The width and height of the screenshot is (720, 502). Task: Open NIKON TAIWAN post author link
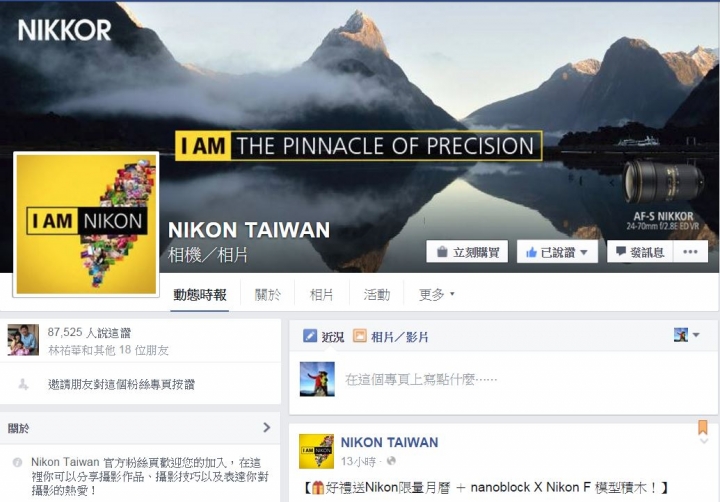389,442
